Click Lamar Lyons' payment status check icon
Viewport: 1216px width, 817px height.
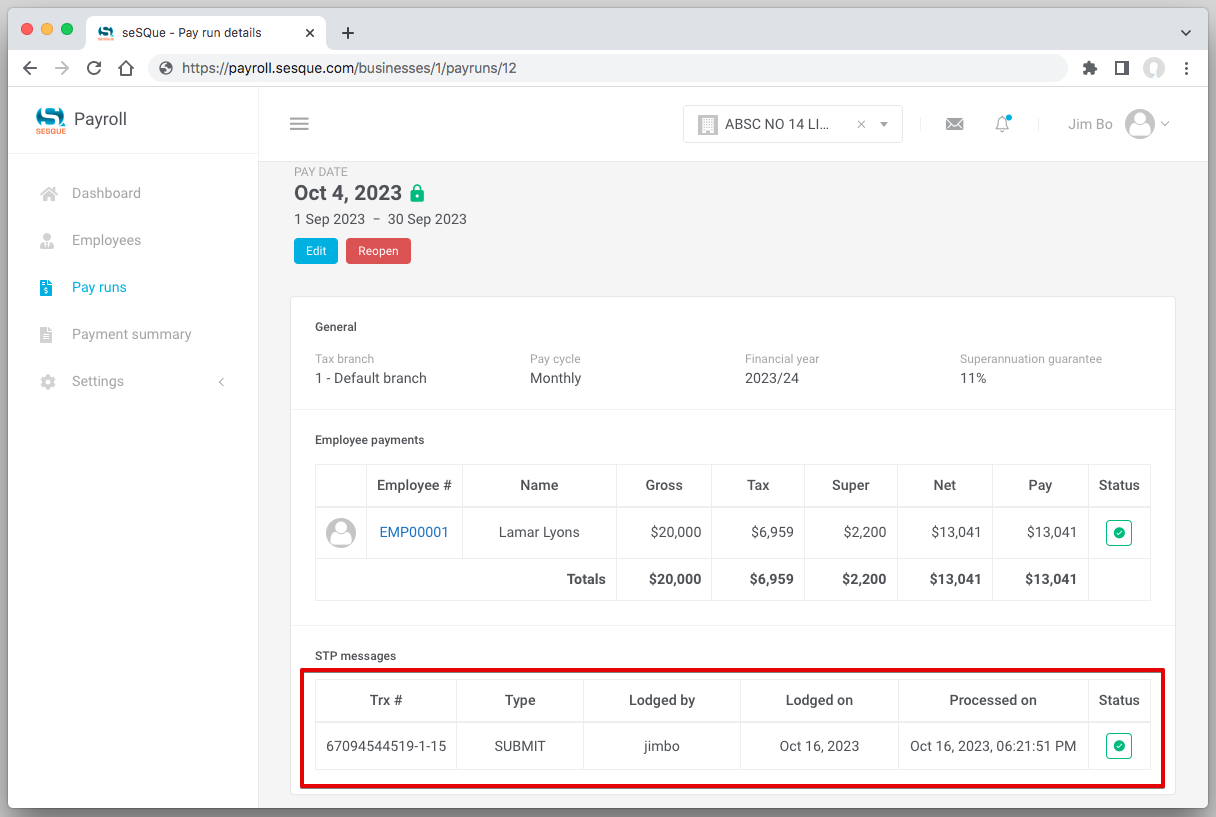tap(1118, 533)
